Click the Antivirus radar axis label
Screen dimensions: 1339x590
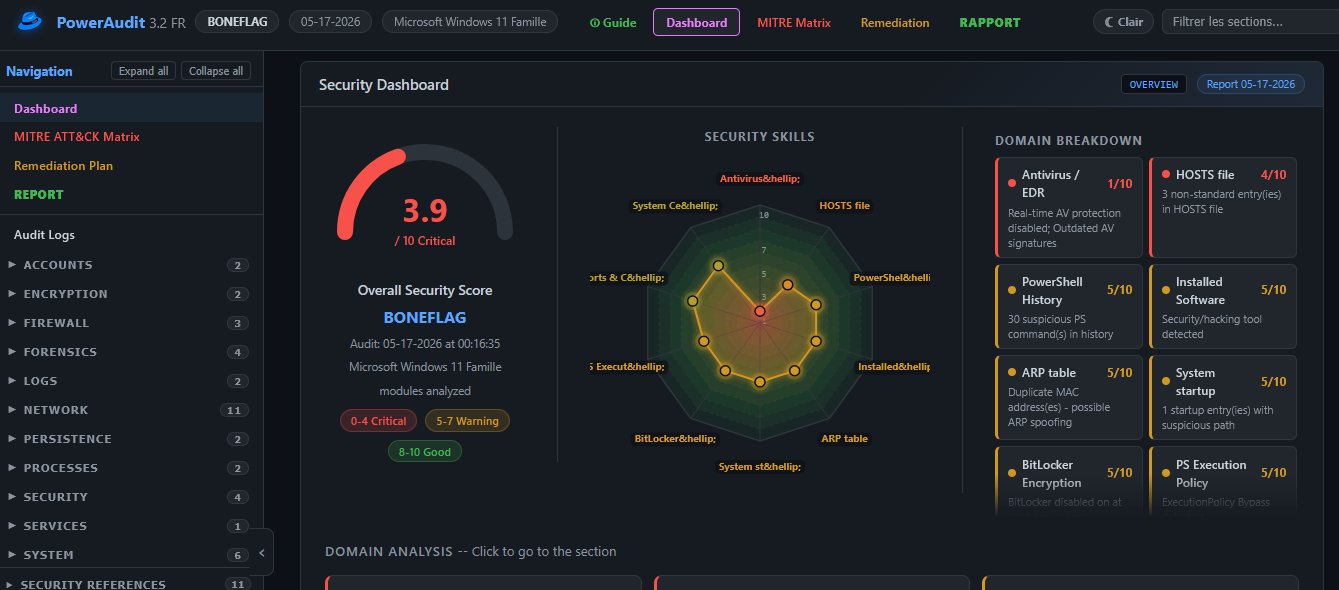click(760, 179)
